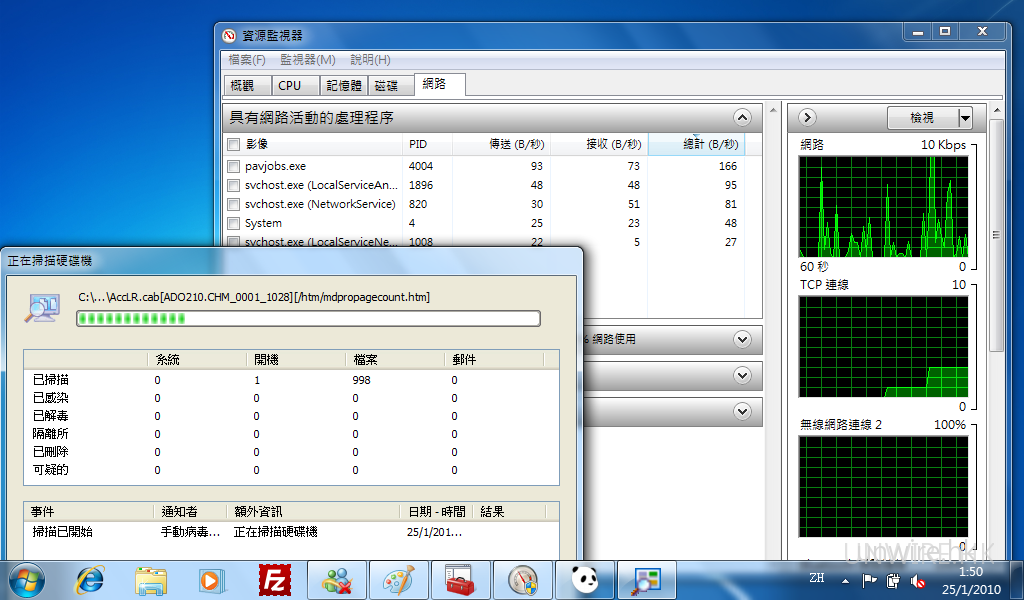Switch to the CPU tab
Screen dimensions: 1024x600
point(290,86)
